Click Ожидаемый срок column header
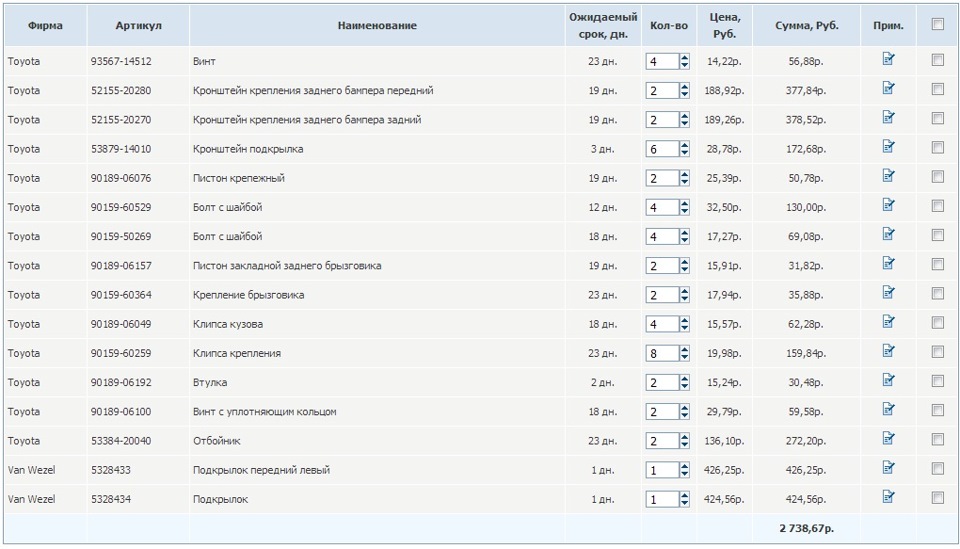The image size is (960, 549). tap(603, 26)
